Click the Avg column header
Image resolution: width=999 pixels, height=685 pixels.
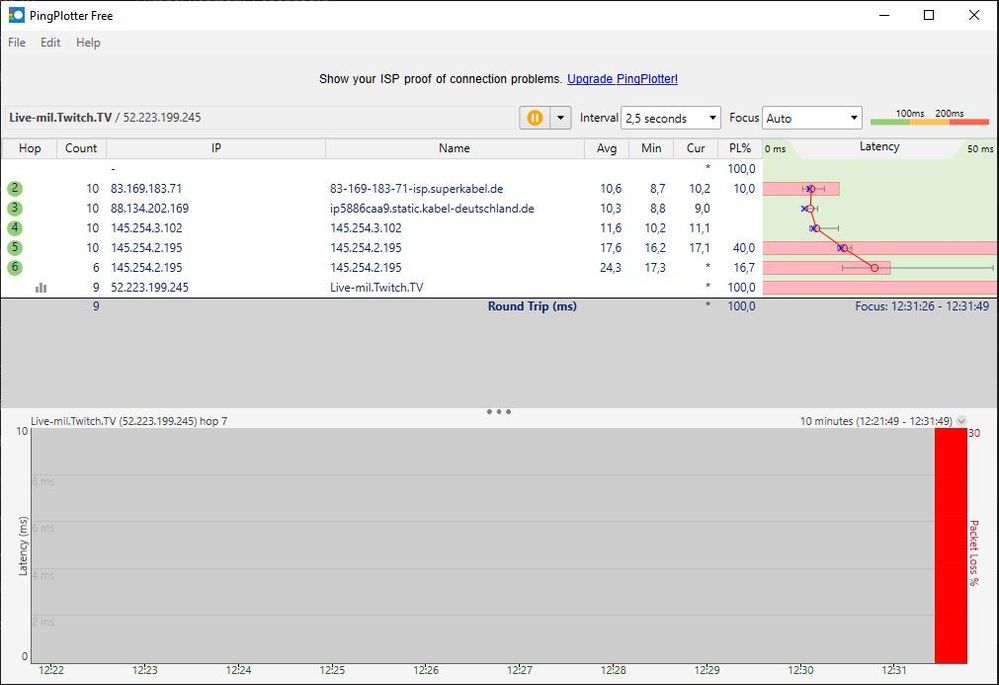point(607,148)
